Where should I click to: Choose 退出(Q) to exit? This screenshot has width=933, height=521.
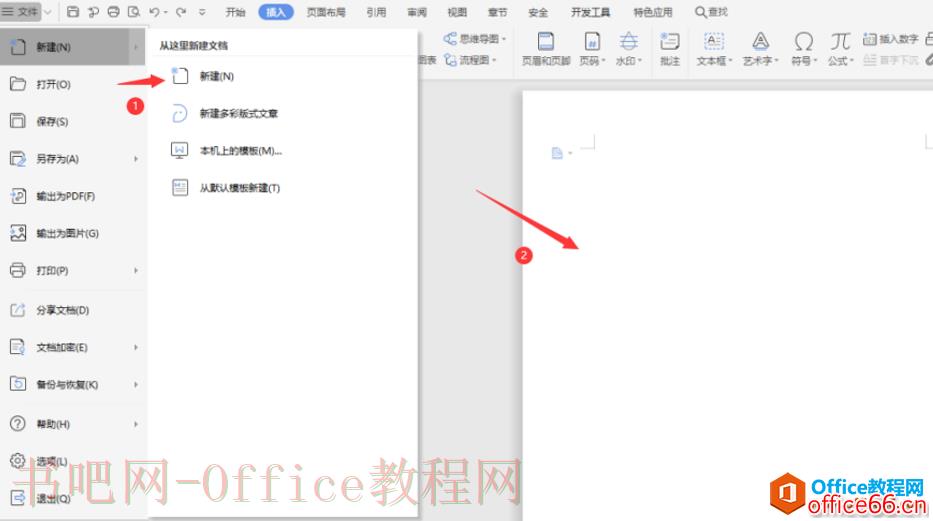tap(73, 498)
